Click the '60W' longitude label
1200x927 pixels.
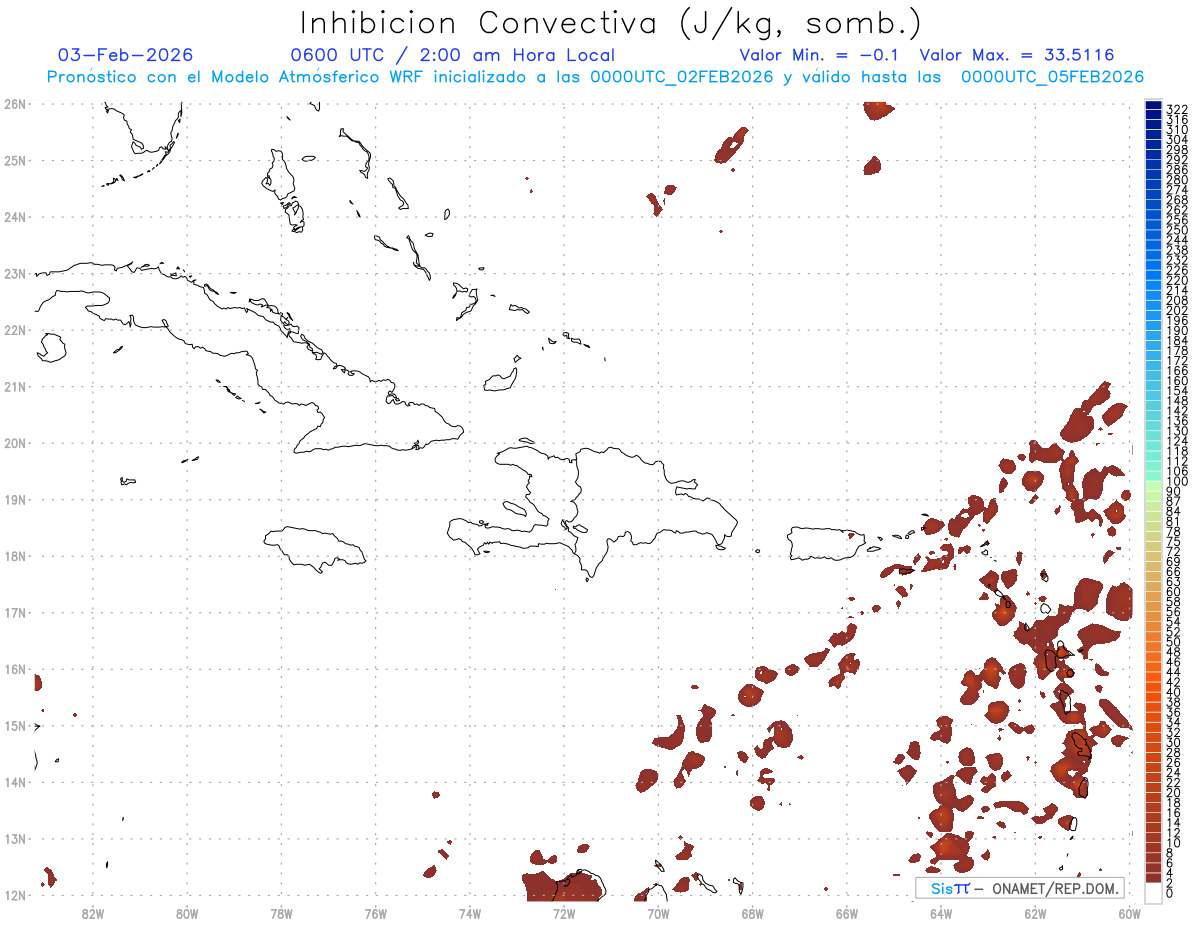(x=1129, y=912)
